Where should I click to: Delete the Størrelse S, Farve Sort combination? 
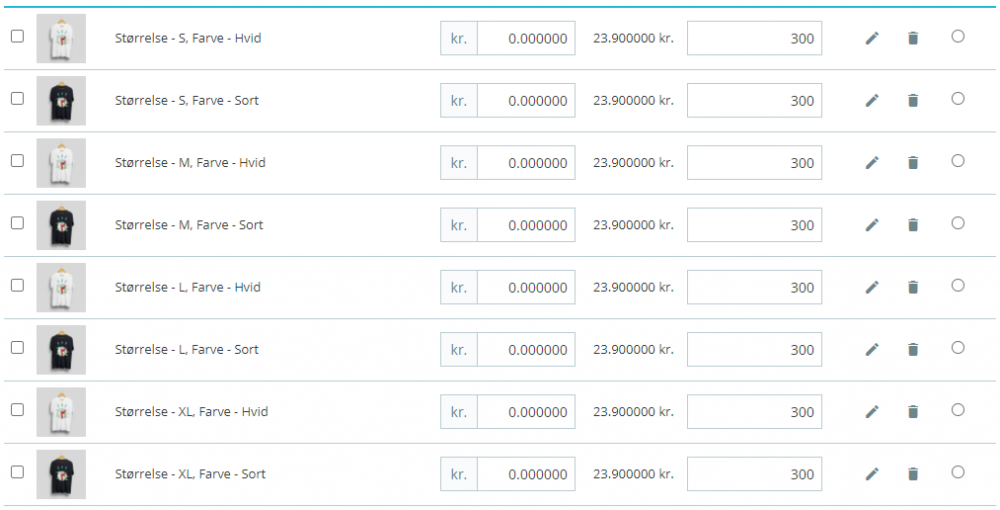tap(912, 100)
